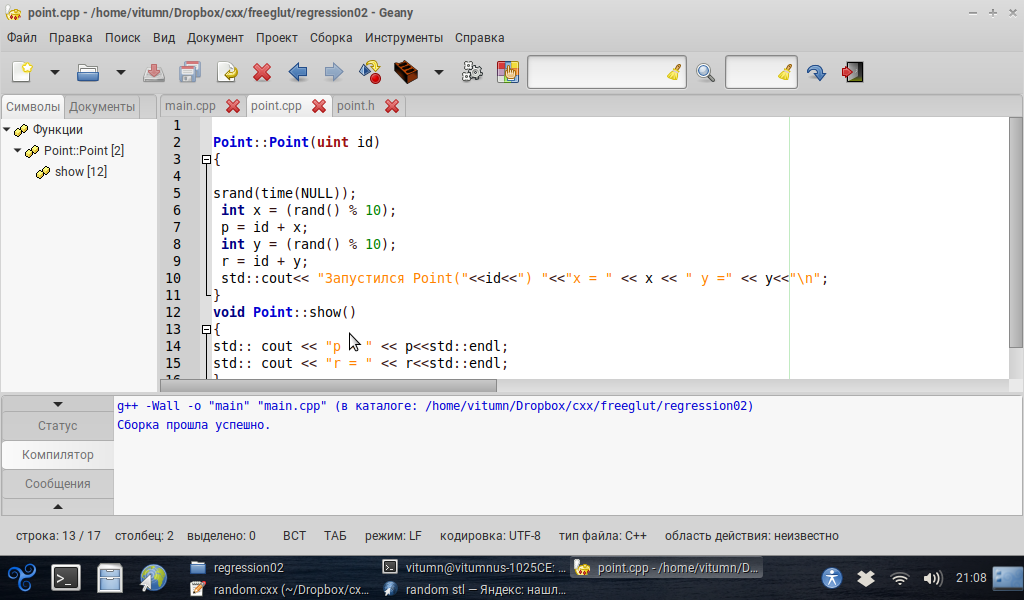Viewport: 1024px width, 600px height.
Task: Jump to entered line arrow icon
Action: (x=816, y=72)
